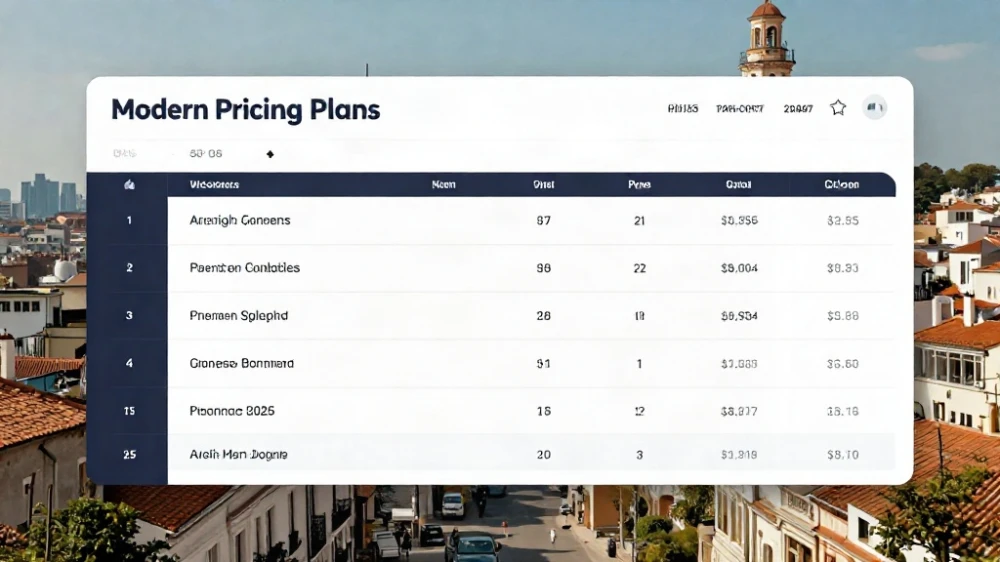Select the second tab left of diamond icon
This screenshot has width=1000, height=562.
205,154
